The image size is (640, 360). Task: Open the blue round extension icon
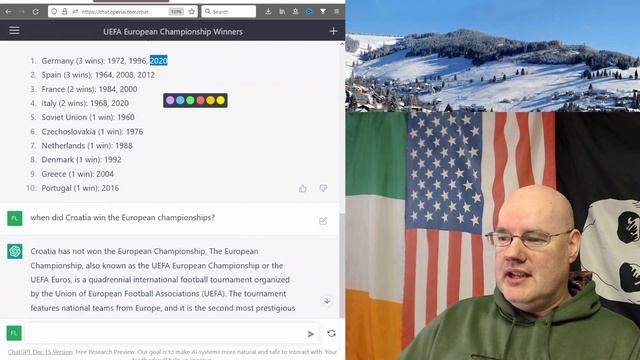tap(309, 11)
